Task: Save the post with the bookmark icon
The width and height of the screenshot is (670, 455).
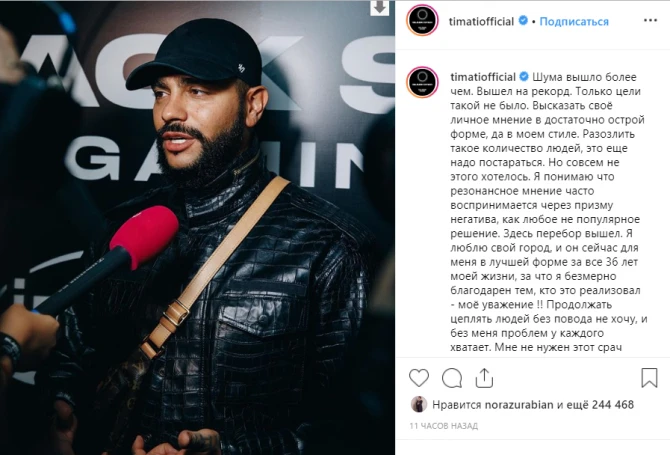Action: click(649, 378)
